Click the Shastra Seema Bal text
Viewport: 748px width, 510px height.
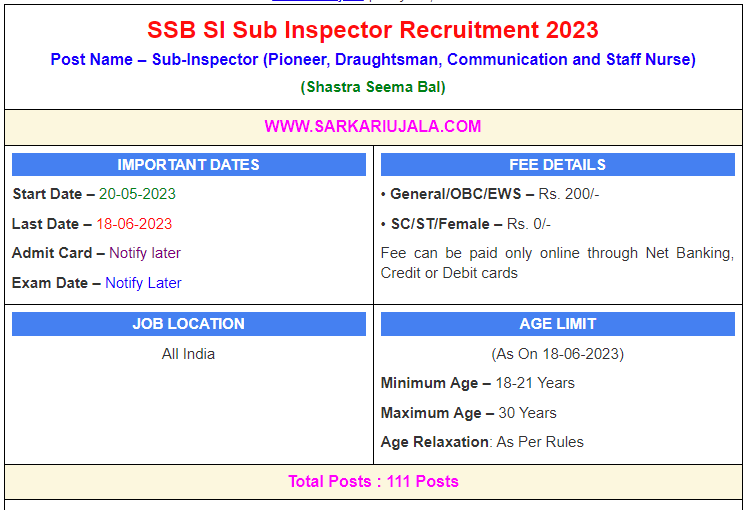pyautogui.click(x=373, y=87)
